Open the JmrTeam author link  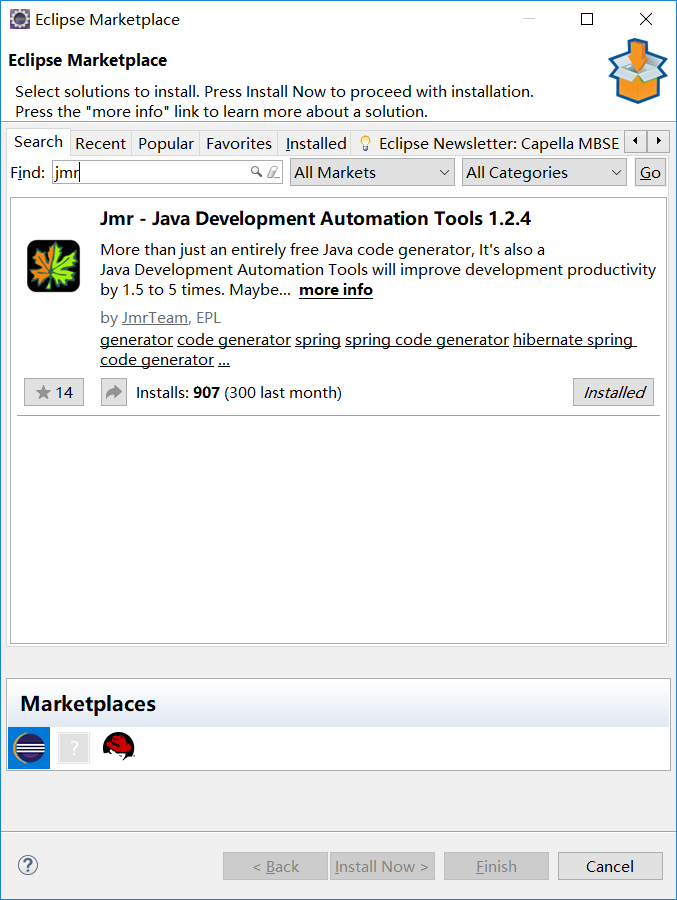coord(154,317)
